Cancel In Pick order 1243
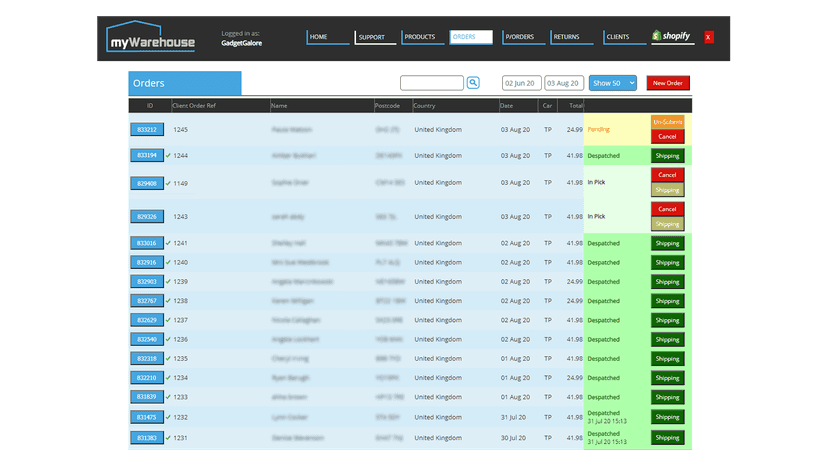The width and height of the screenshot is (828, 466). coord(667,209)
